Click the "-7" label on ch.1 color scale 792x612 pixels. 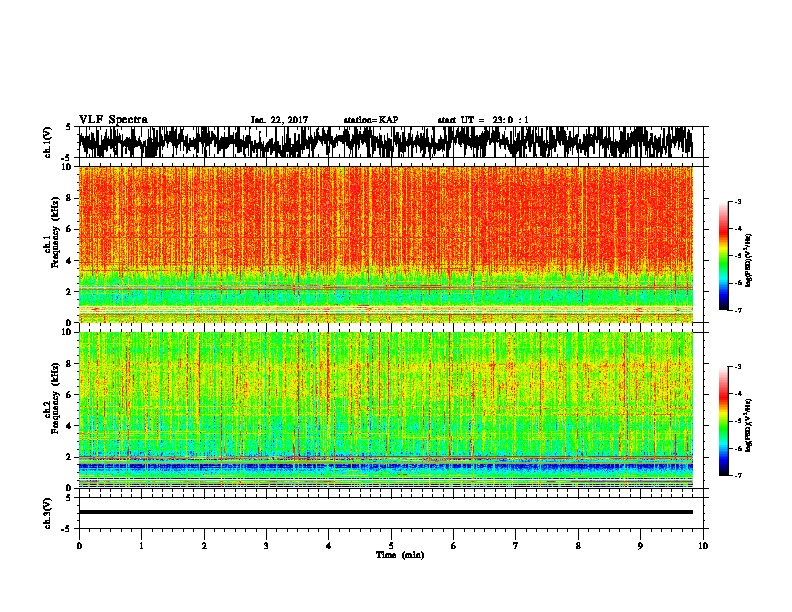(x=737, y=310)
